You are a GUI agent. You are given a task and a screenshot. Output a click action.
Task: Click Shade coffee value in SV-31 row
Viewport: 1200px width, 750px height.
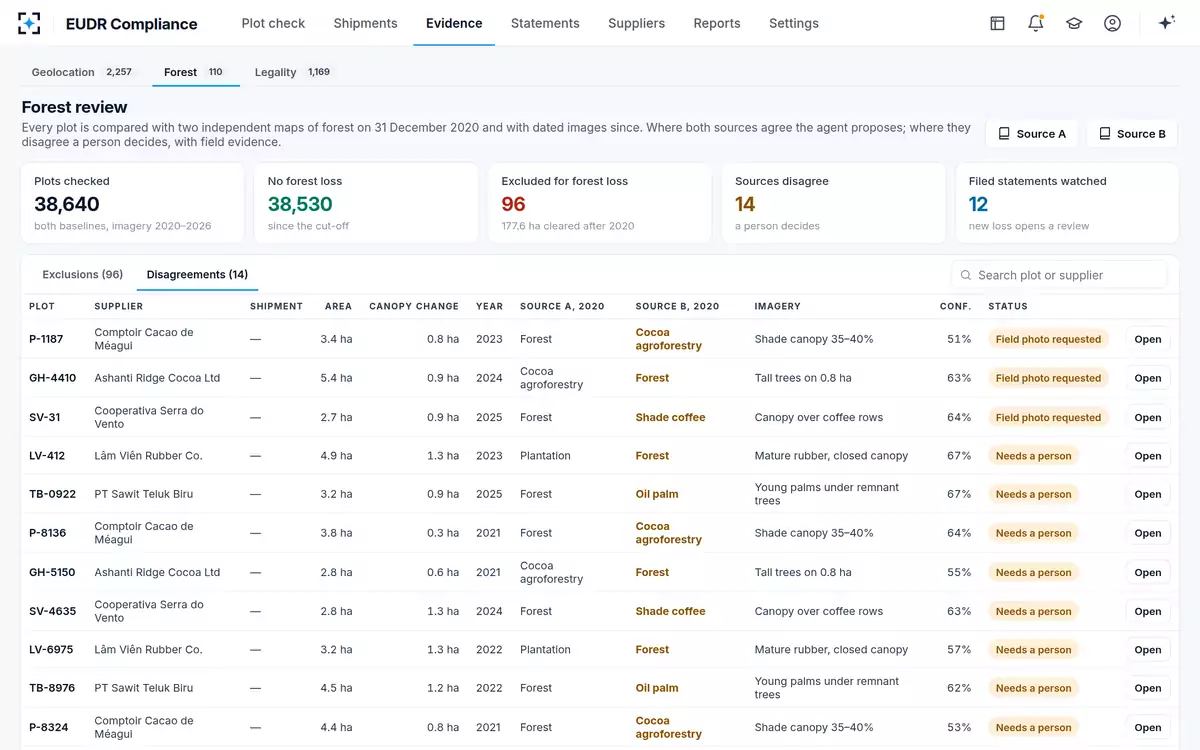point(670,417)
